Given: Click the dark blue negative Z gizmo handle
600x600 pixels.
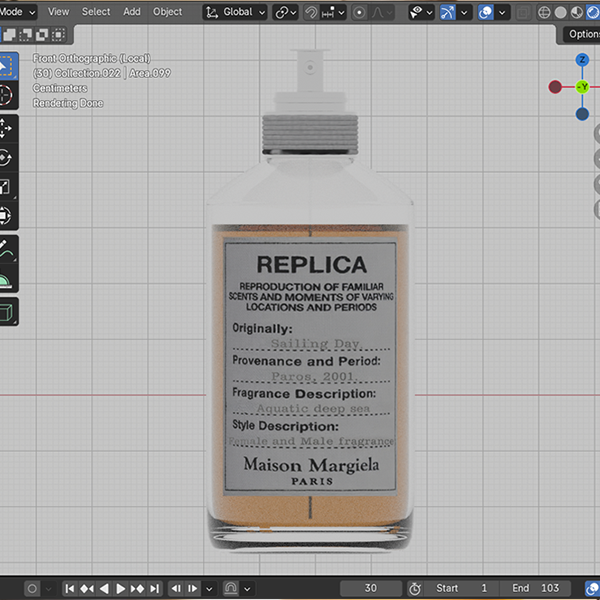Looking at the screenshot, I should point(582,114).
